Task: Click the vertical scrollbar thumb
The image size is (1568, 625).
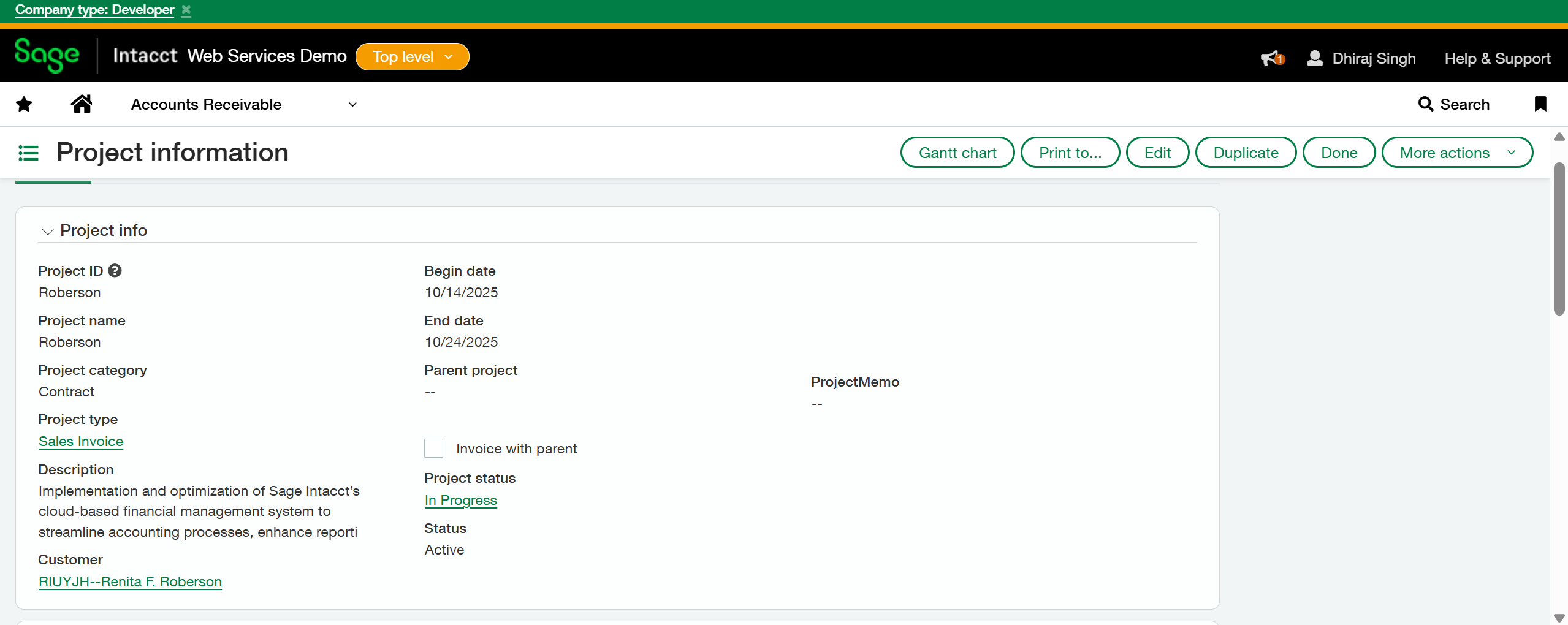Action: point(1559,239)
